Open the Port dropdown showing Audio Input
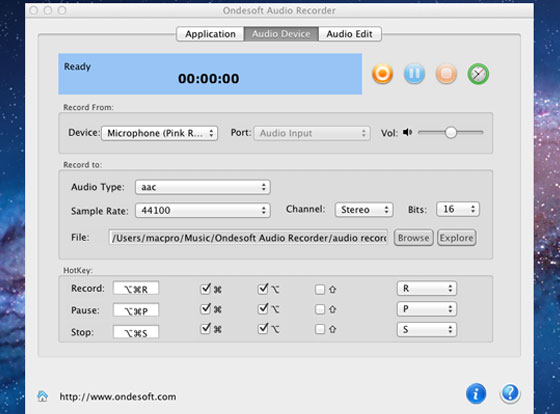 312,133
